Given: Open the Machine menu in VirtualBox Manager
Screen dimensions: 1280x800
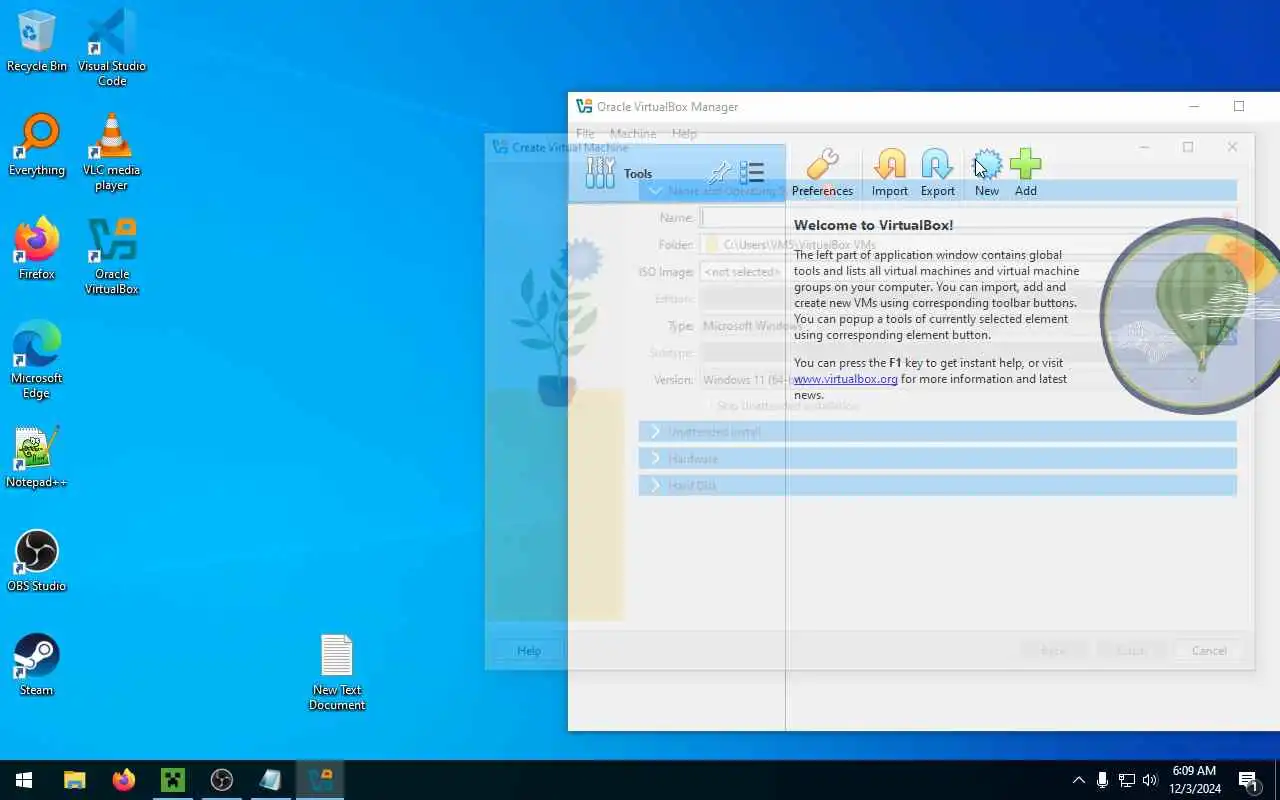Looking at the screenshot, I should 633,133.
